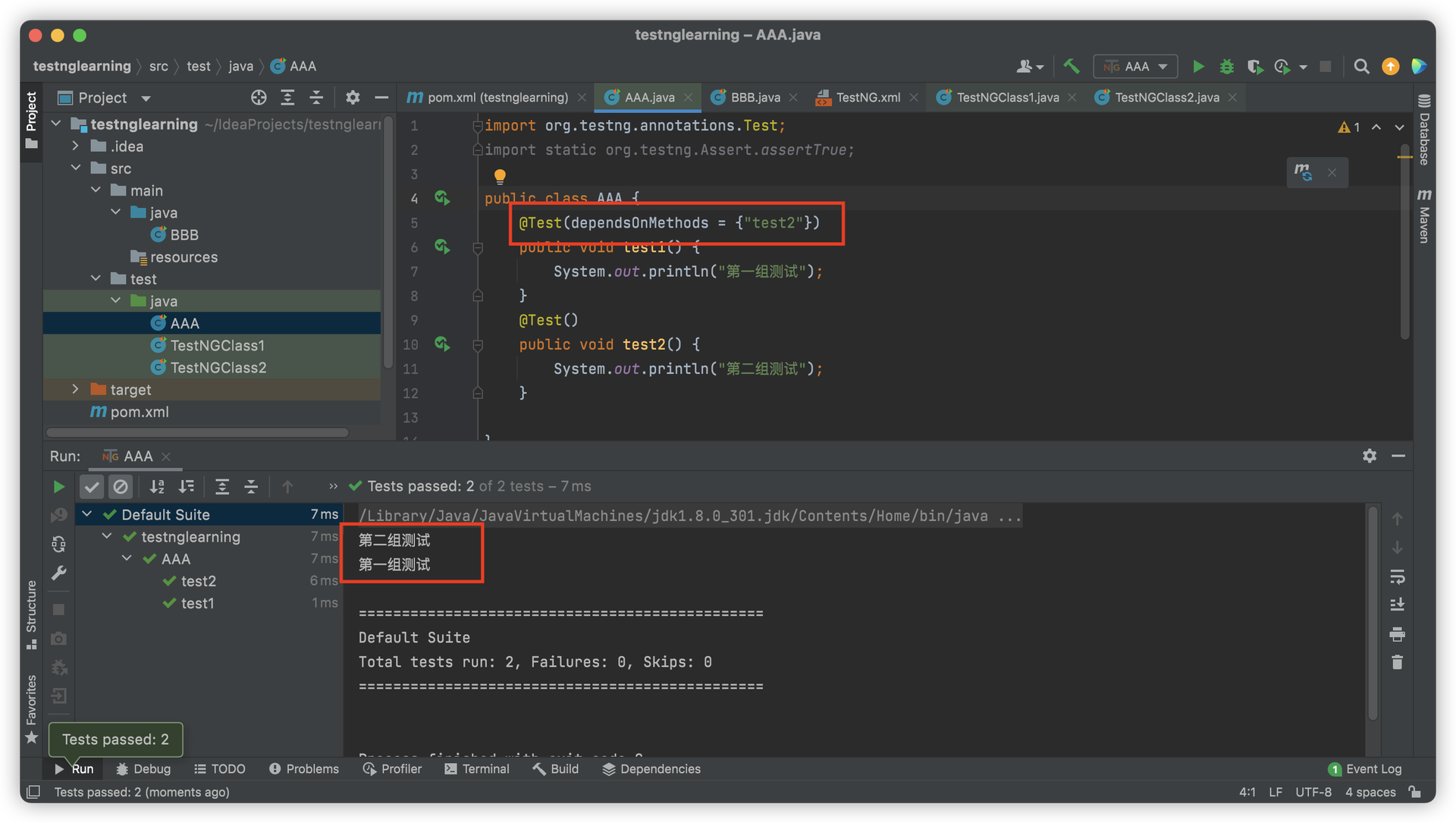This screenshot has width=1456, height=823.
Task: Expand the .idea folder
Action: (x=76, y=146)
